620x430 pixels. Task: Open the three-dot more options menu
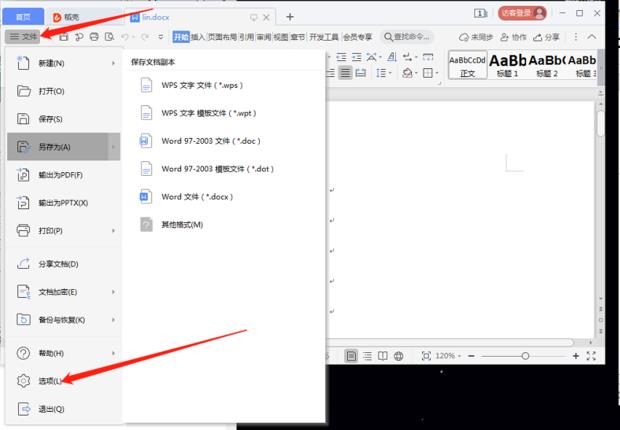(576, 37)
